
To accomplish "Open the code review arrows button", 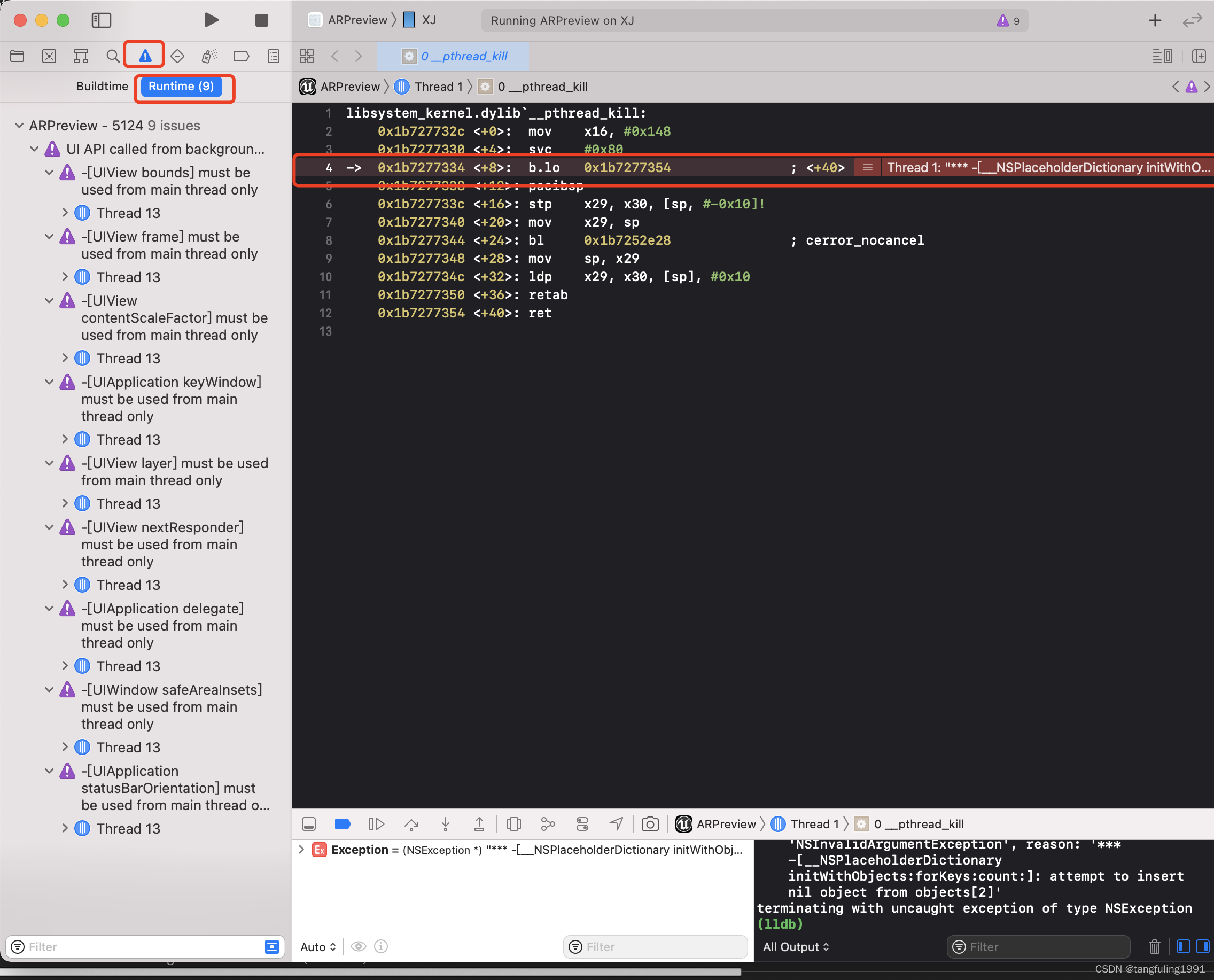I will point(1192,20).
